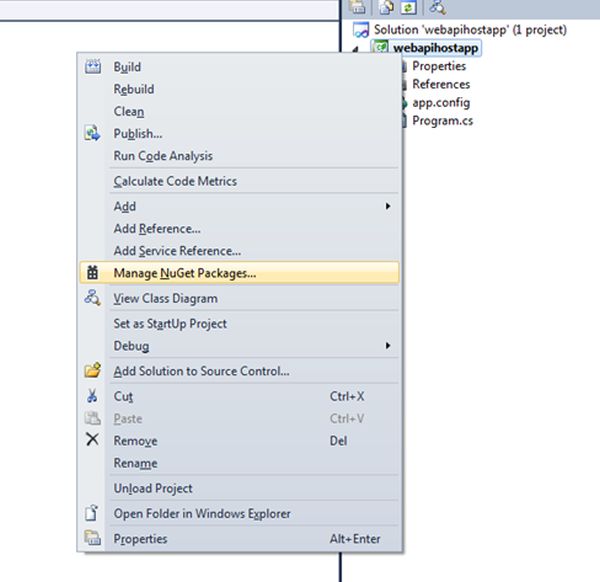Click the webapihostapp C# project icon

pos(381,48)
